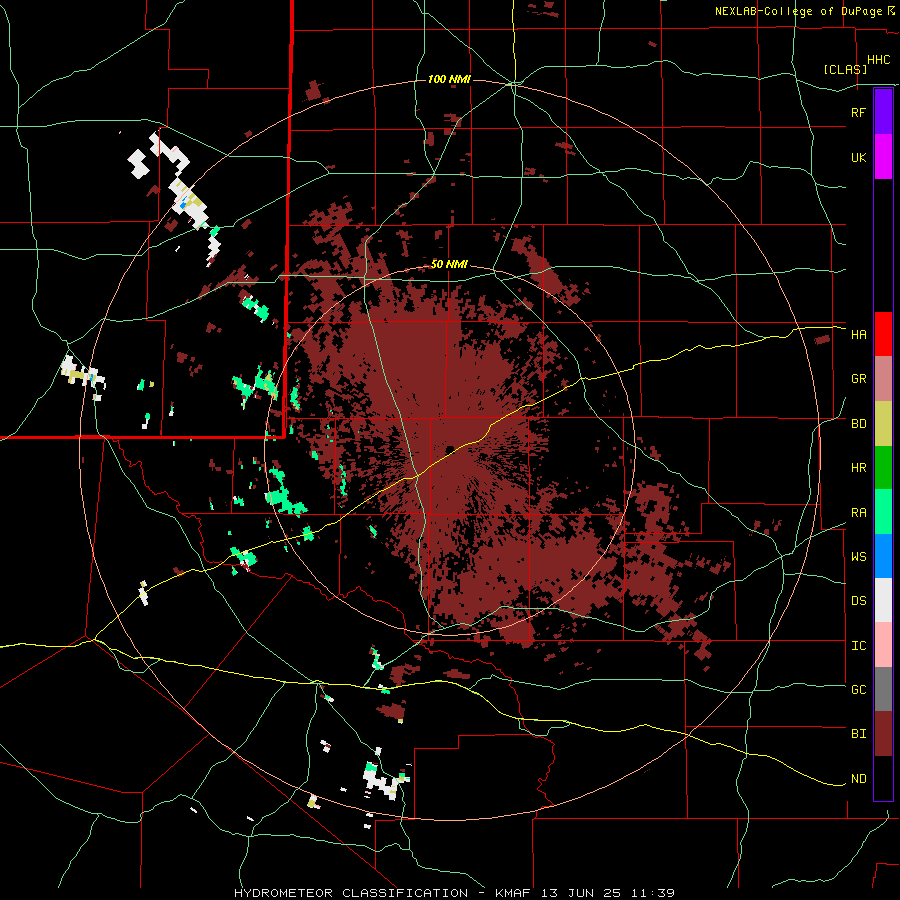The height and width of the screenshot is (900, 900).
Task: Click the "HR" legend label
Action: [x=858, y=468]
